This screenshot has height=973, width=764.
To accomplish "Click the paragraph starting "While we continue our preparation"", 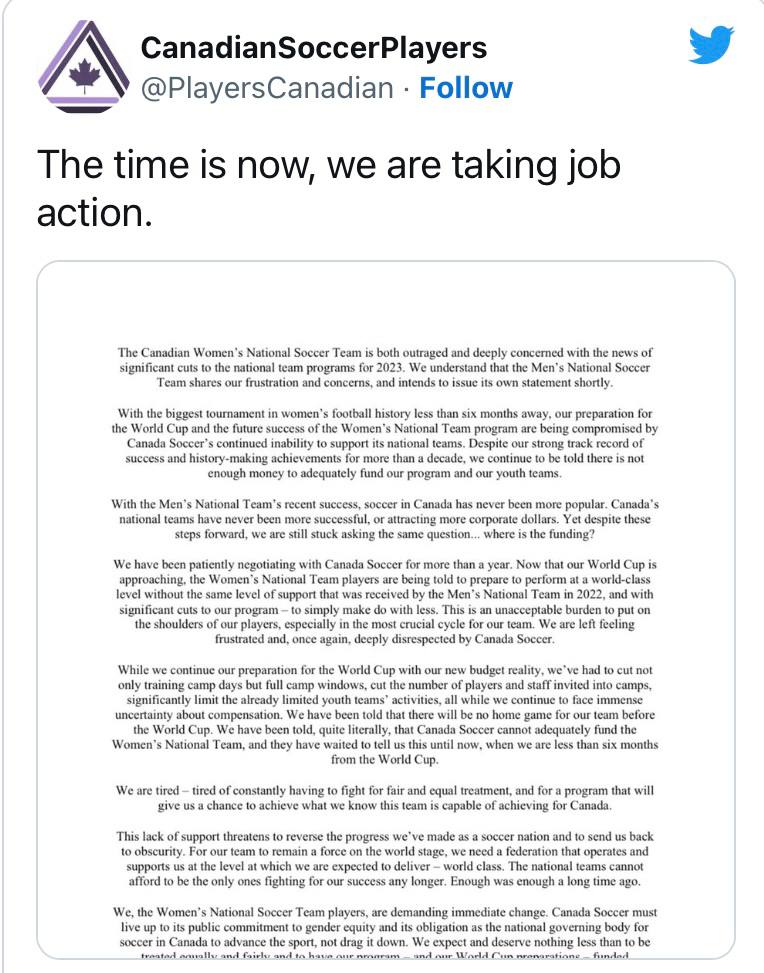I will coord(385,714).
